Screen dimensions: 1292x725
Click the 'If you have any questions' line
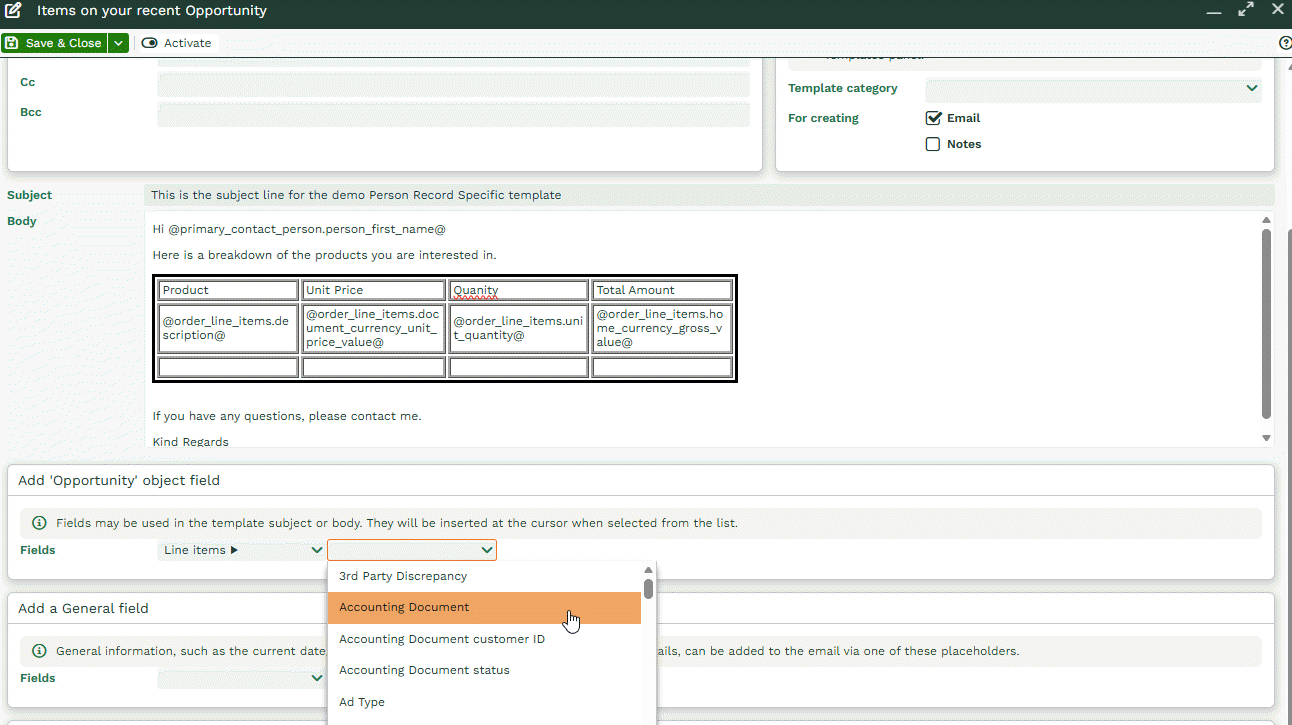287,416
